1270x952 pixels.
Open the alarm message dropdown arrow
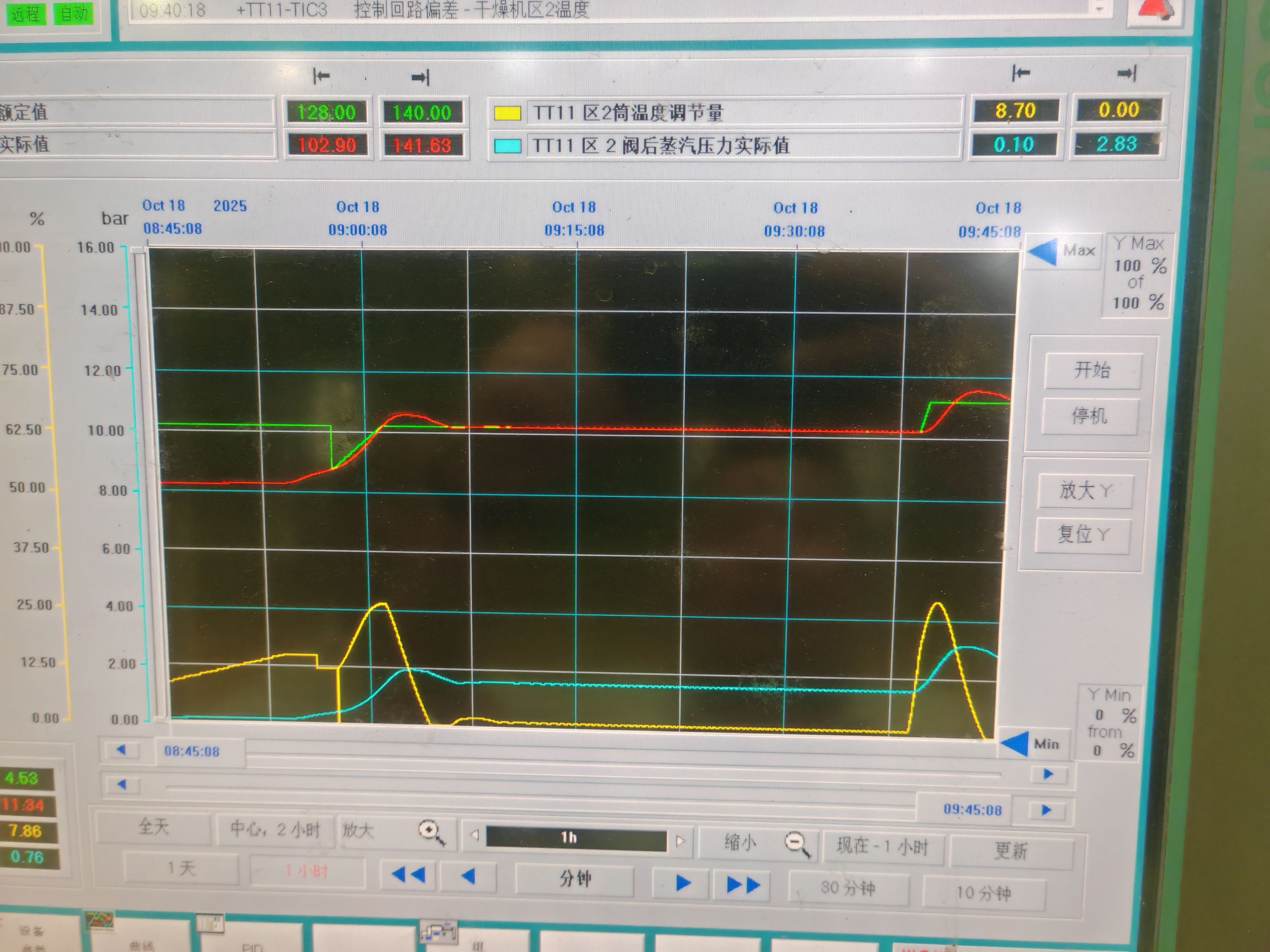(1100, 9)
